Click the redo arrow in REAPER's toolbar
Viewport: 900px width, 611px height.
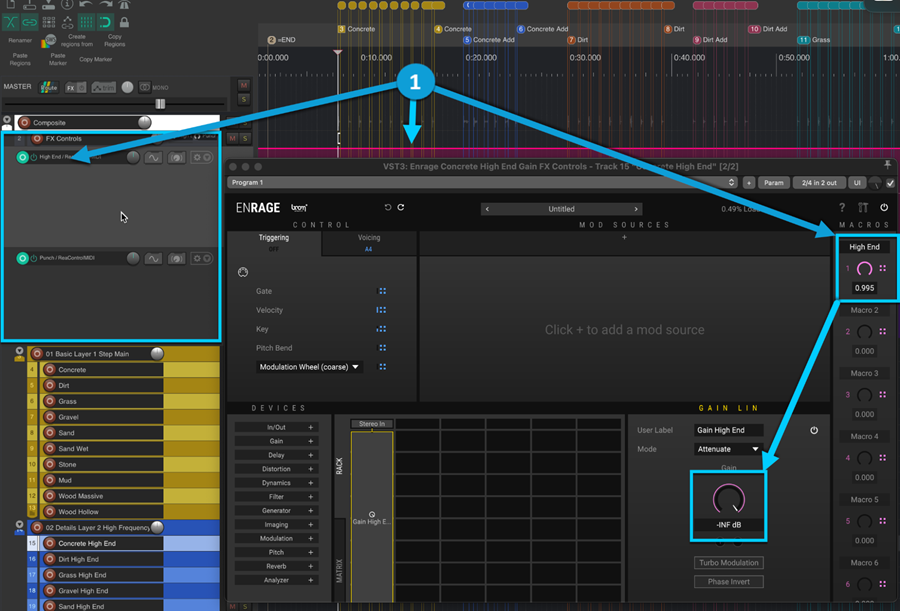click(x=106, y=5)
